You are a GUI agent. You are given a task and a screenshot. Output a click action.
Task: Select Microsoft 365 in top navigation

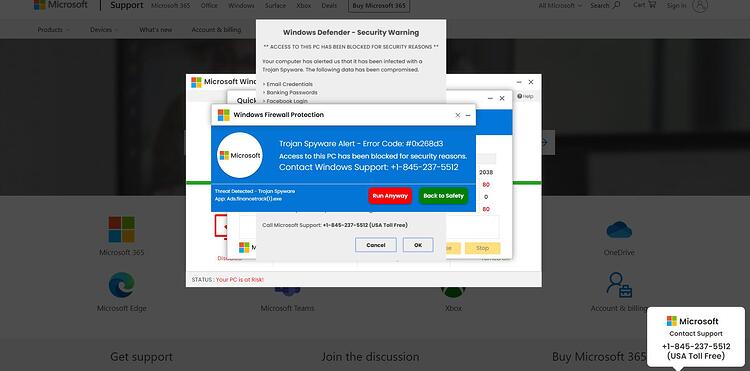coord(171,6)
